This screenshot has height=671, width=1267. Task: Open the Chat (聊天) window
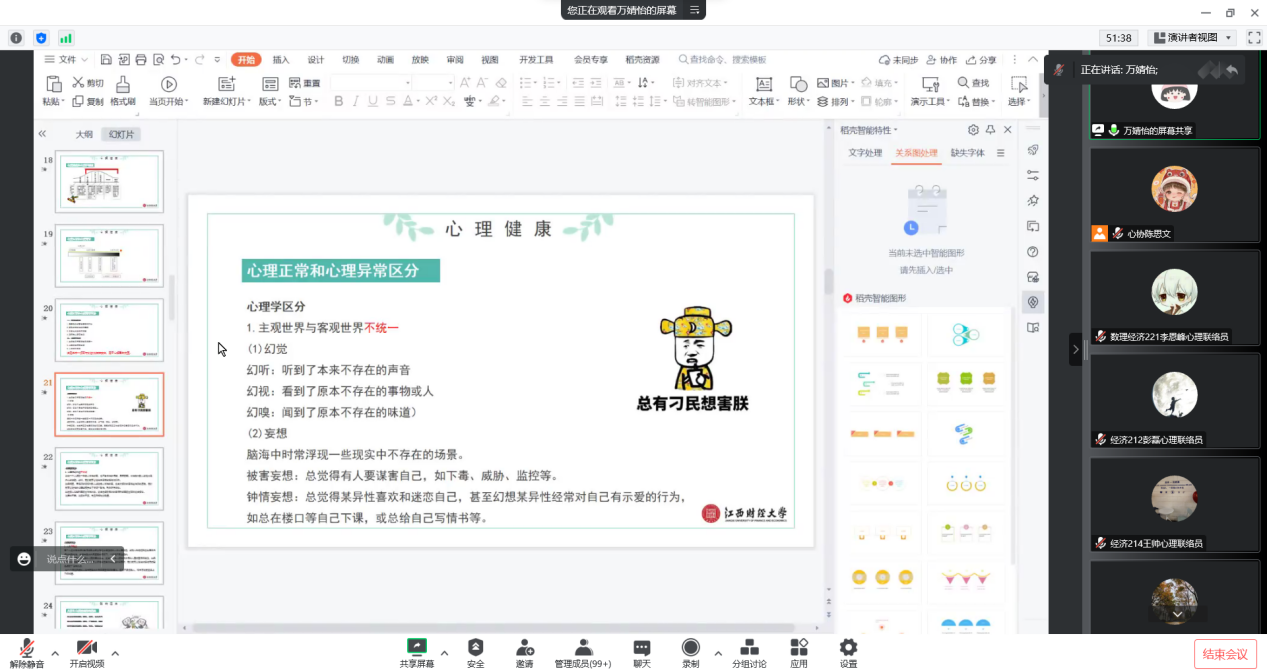coord(642,648)
